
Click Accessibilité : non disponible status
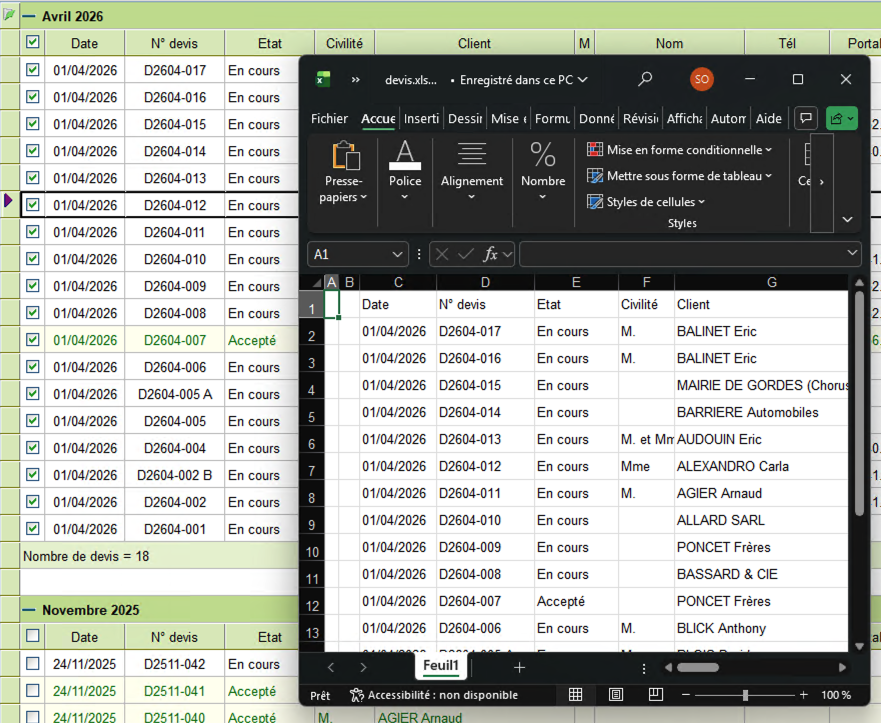pyautogui.click(x=434, y=695)
